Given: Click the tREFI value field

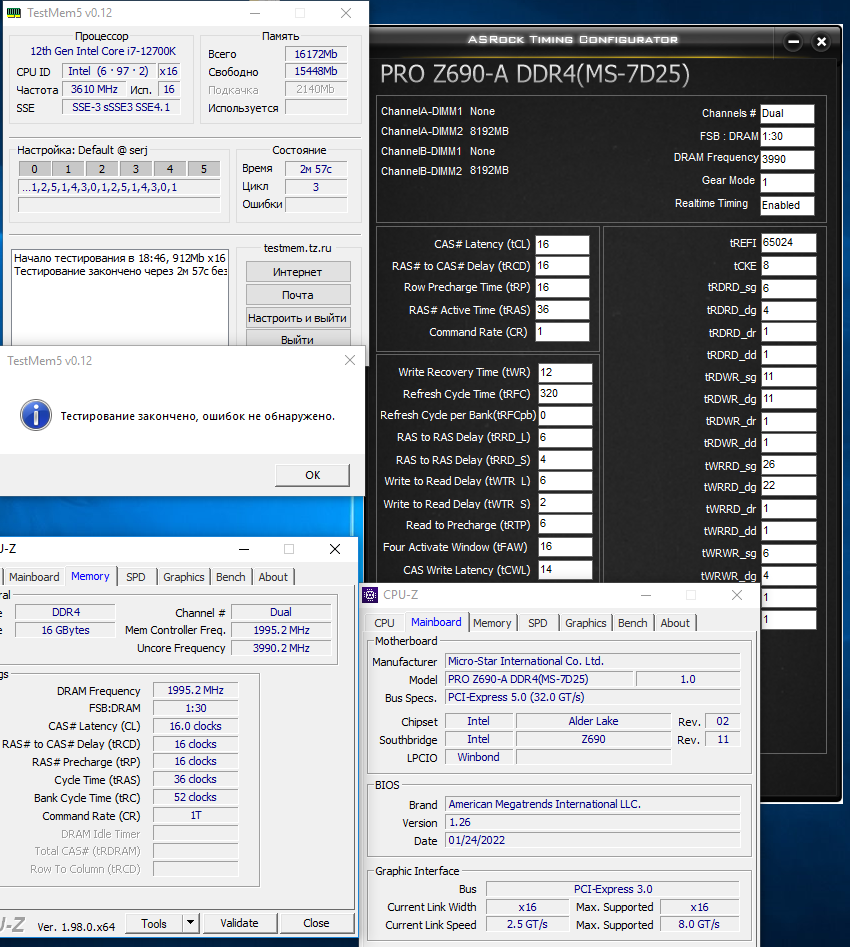Looking at the screenshot, I should (788, 243).
